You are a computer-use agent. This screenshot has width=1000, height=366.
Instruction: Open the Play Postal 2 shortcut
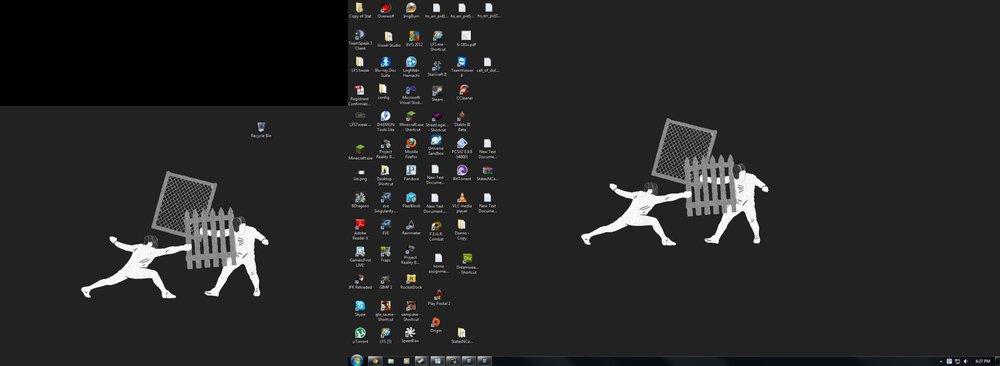439,298
